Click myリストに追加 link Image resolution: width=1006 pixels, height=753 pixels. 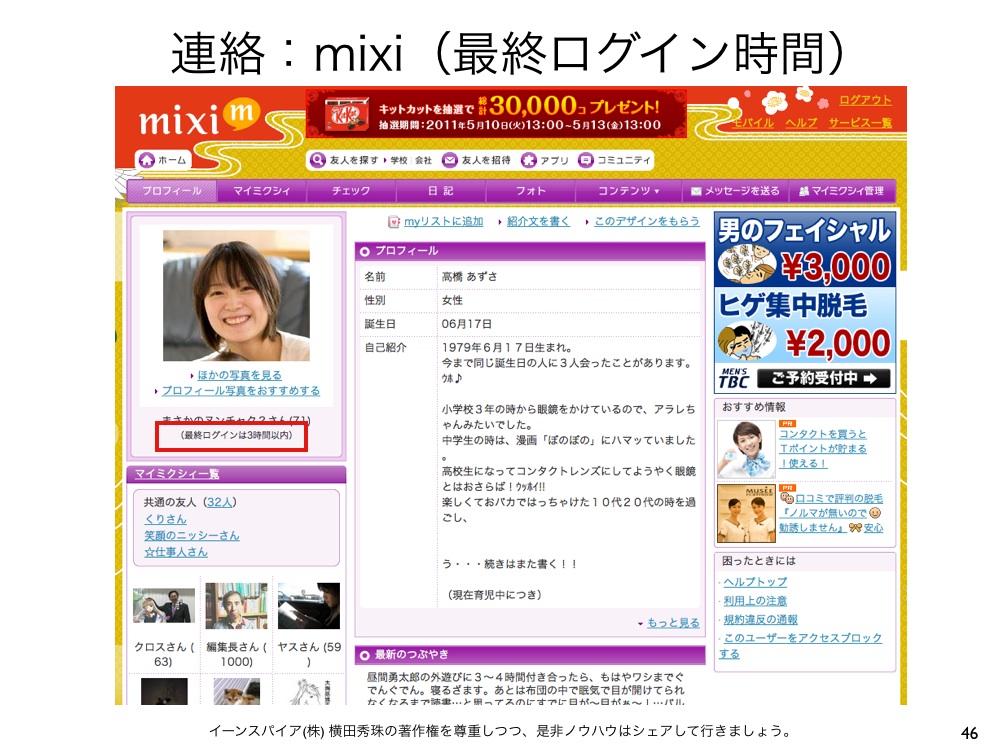coord(443,221)
